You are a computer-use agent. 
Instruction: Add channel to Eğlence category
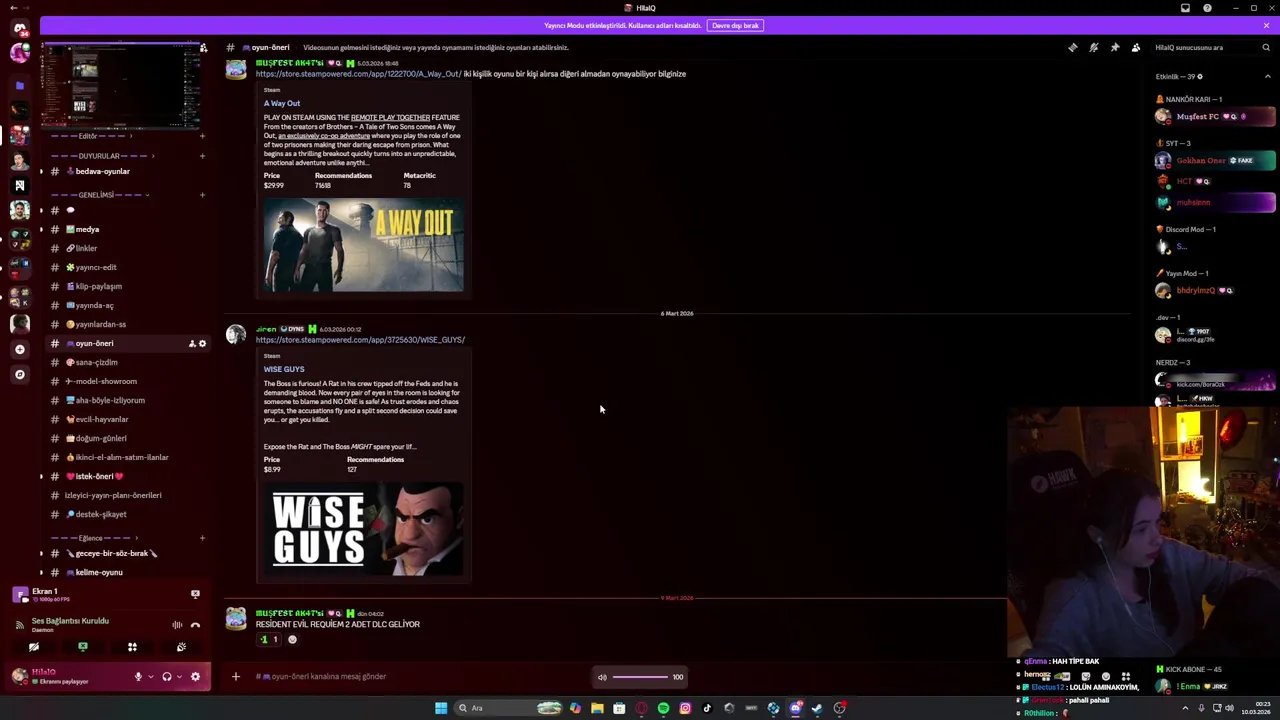coord(202,538)
